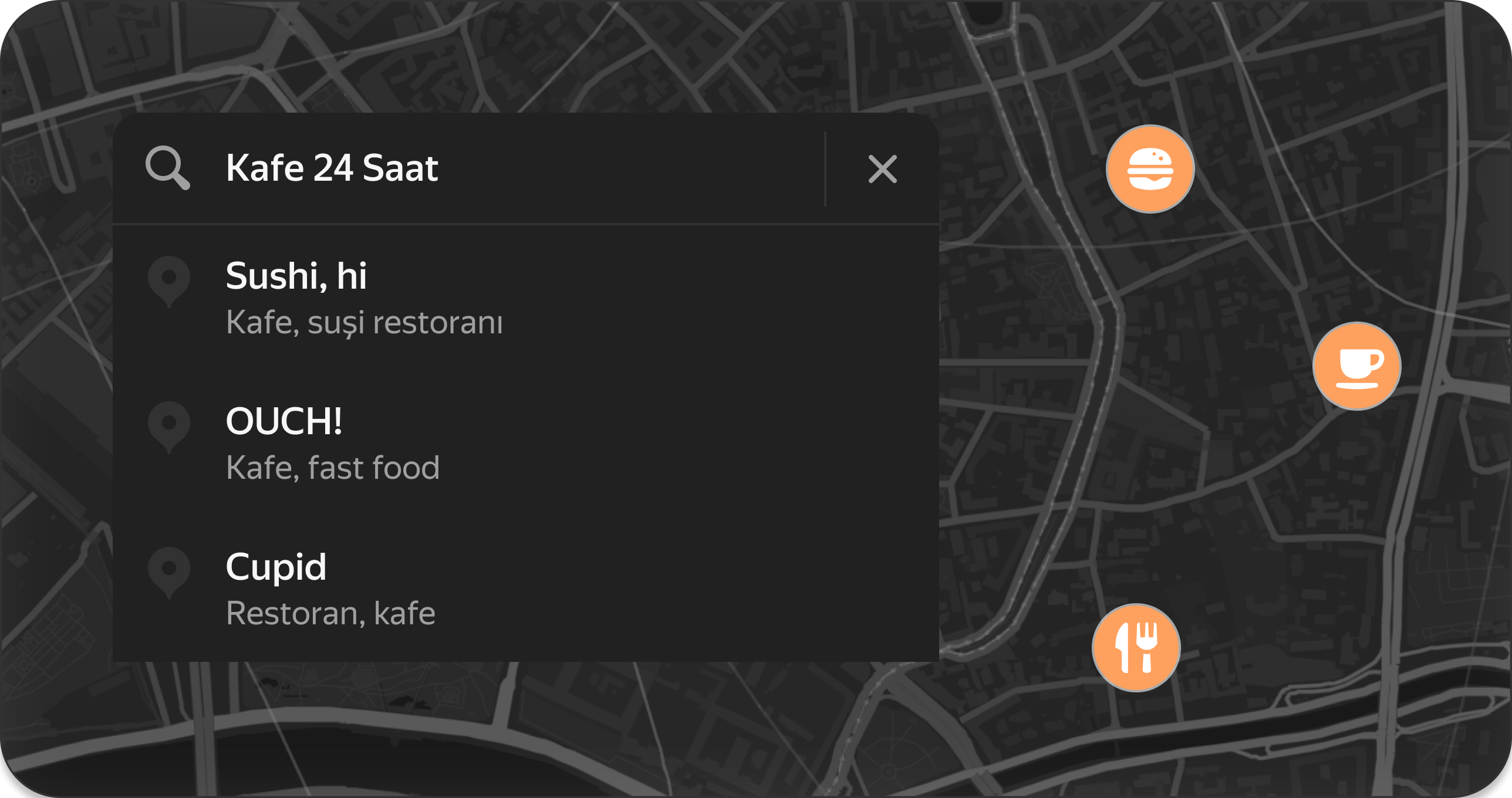The image size is (1512, 798).
Task: Select the coffee cup map marker
Action: pyautogui.click(x=1356, y=366)
